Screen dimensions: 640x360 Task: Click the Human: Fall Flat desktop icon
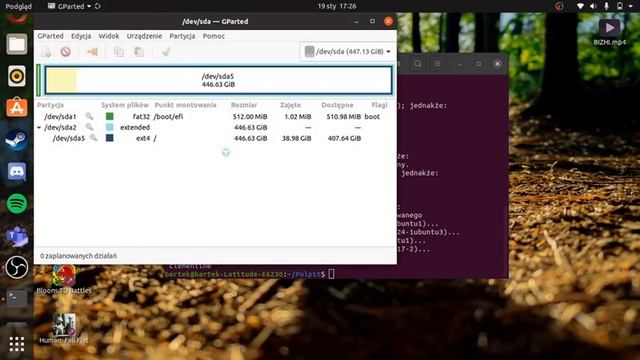[x=64, y=329]
